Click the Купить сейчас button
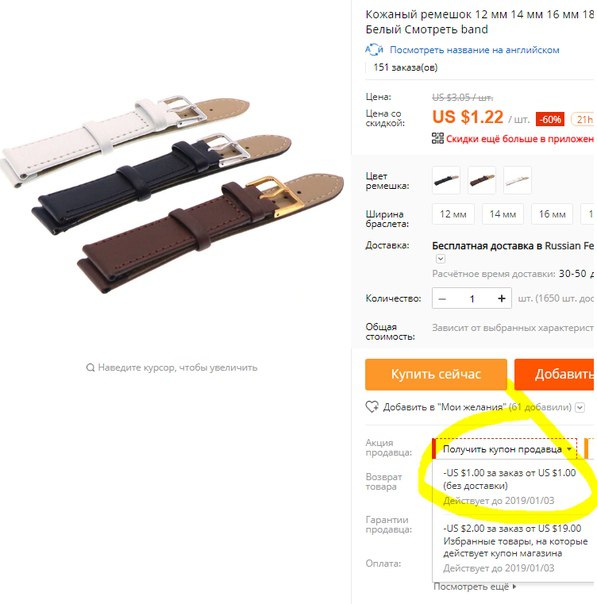This screenshot has width=597, height=604. click(436, 374)
